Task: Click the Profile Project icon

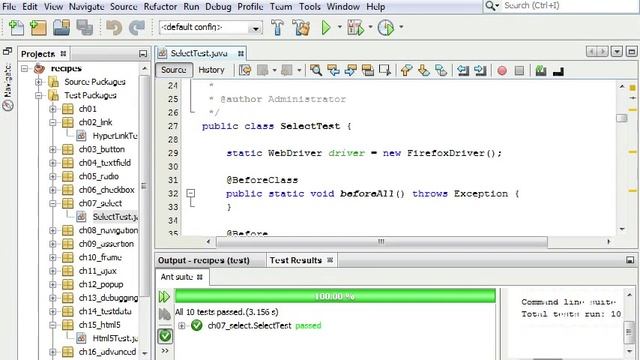Action: tap(386, 27)
